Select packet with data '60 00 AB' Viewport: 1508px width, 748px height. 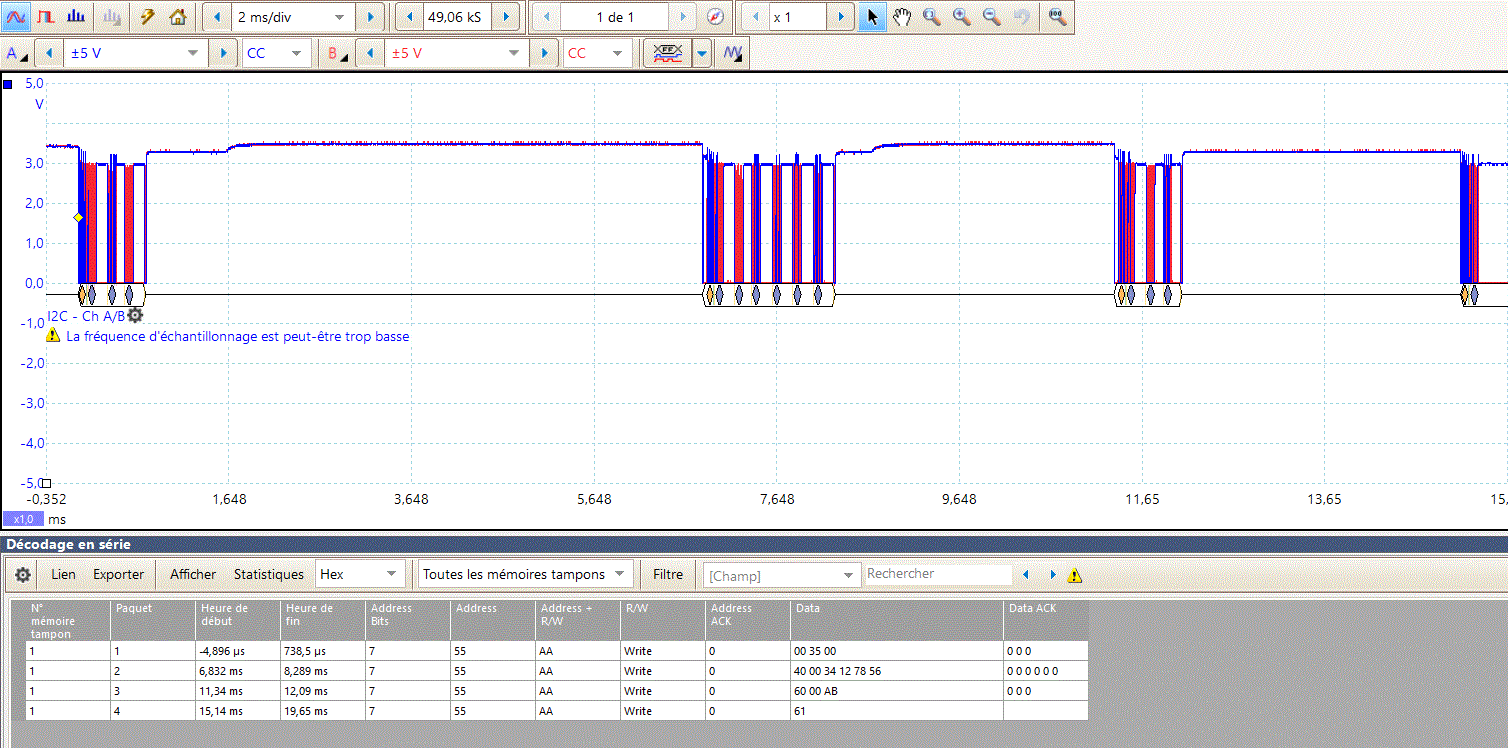coord(557,691)
